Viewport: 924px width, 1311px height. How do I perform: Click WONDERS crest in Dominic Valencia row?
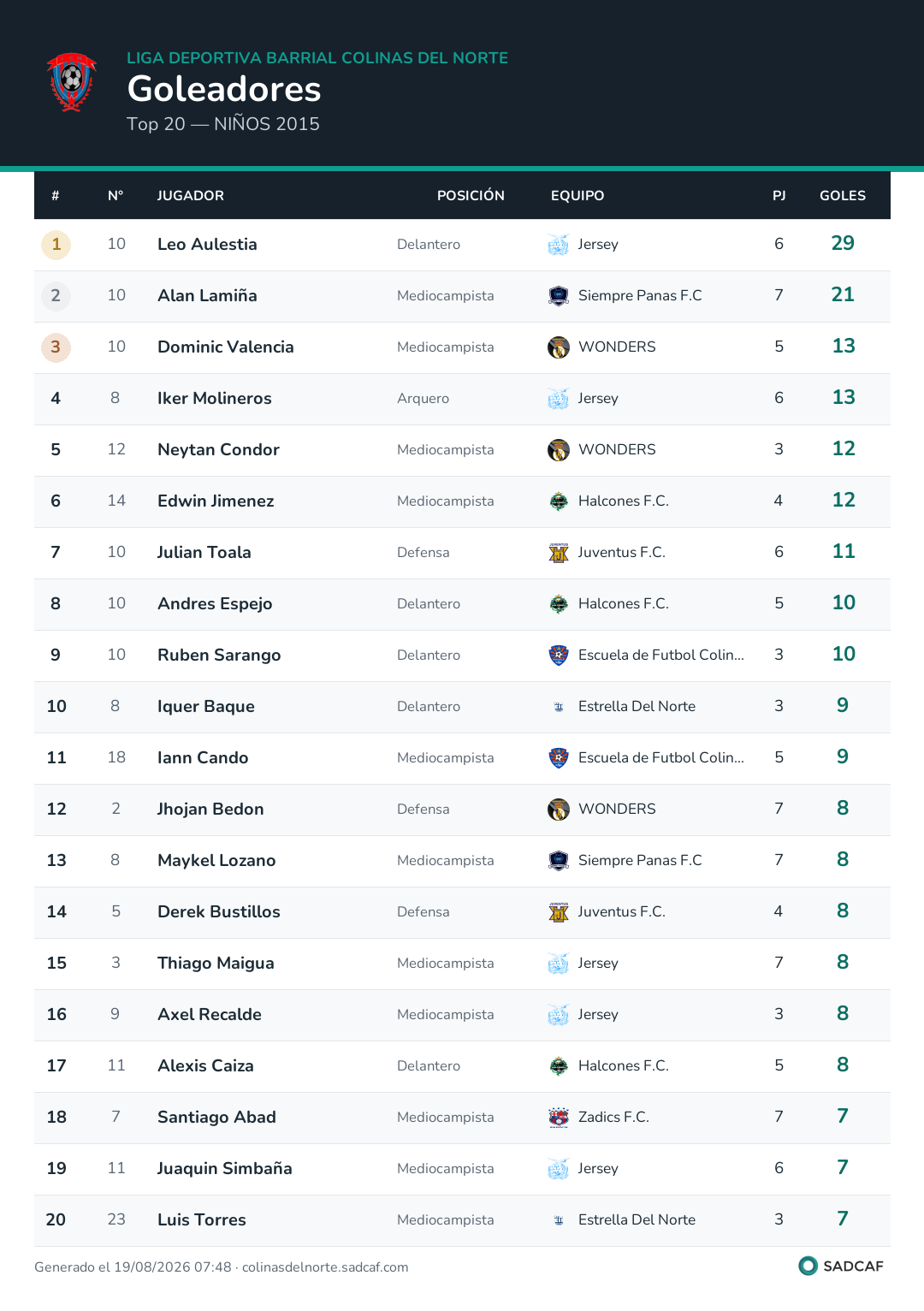click(559, 347)
